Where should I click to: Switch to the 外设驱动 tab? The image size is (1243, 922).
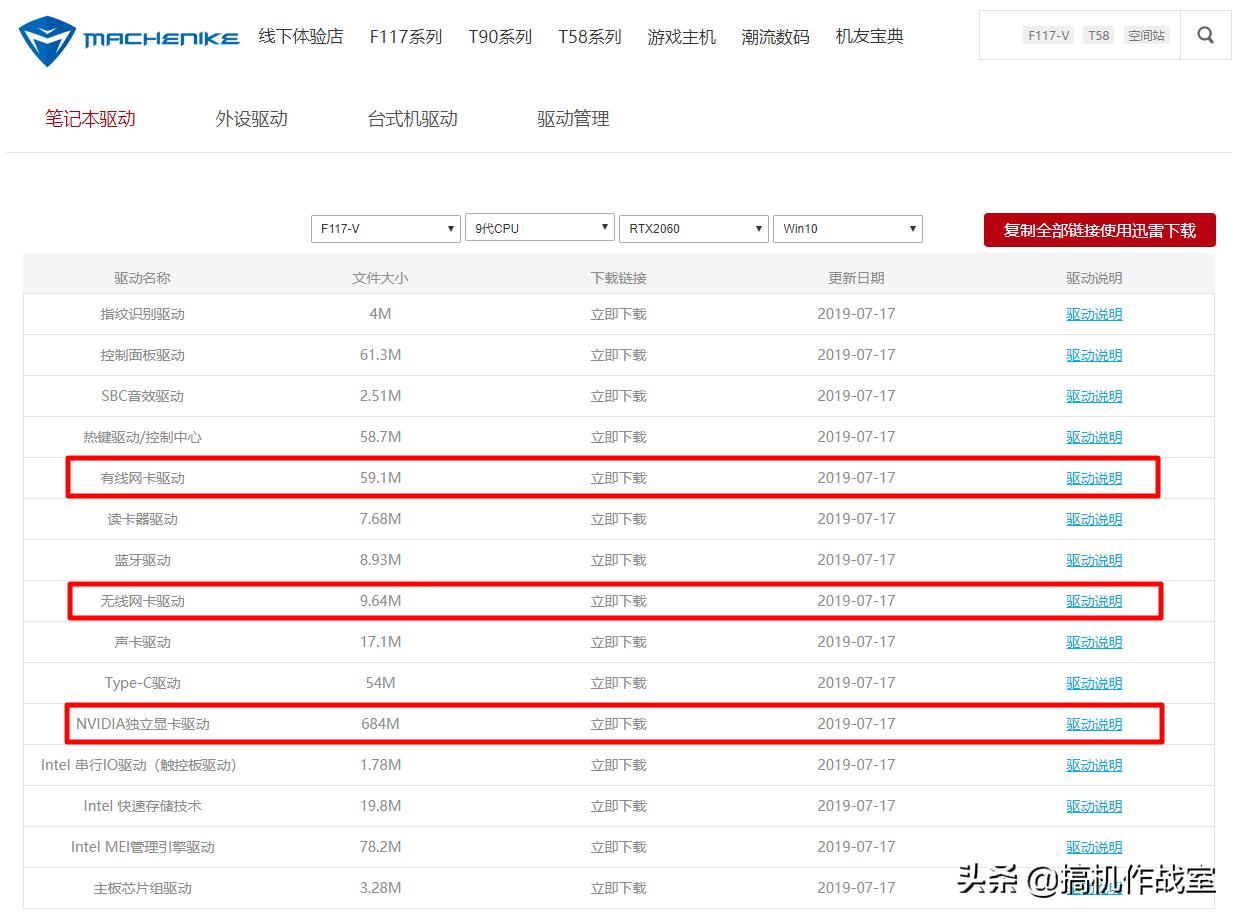[251, 118]
